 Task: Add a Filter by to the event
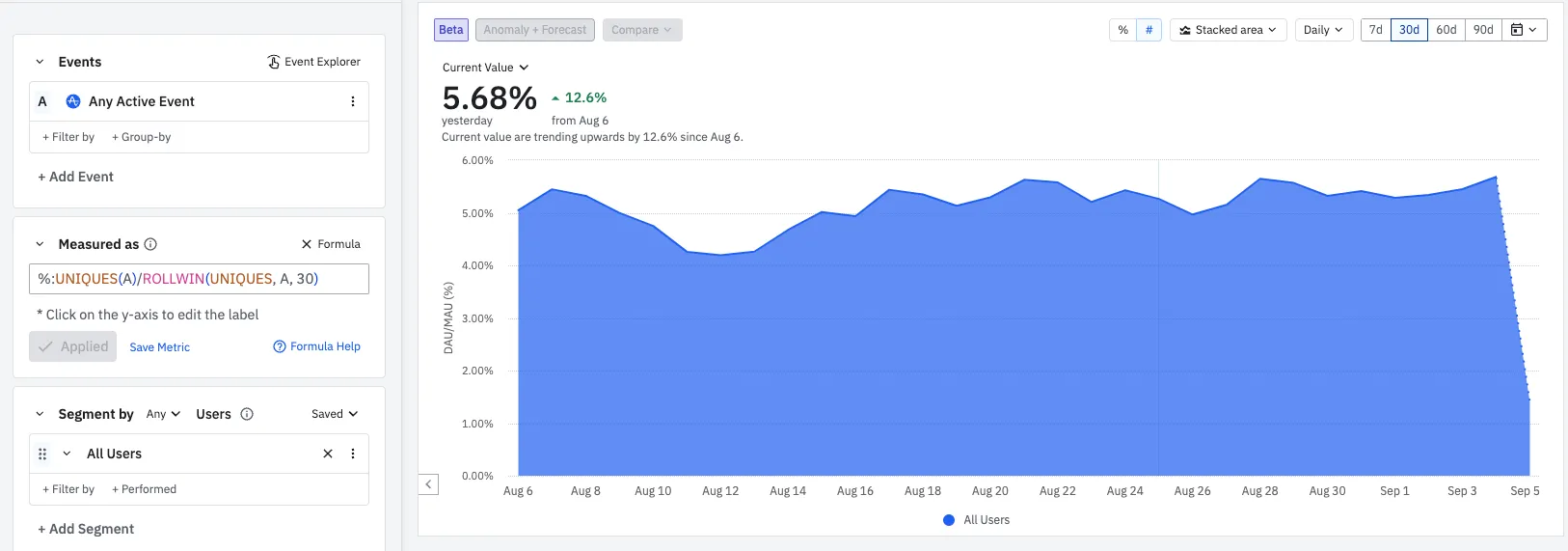68,137
